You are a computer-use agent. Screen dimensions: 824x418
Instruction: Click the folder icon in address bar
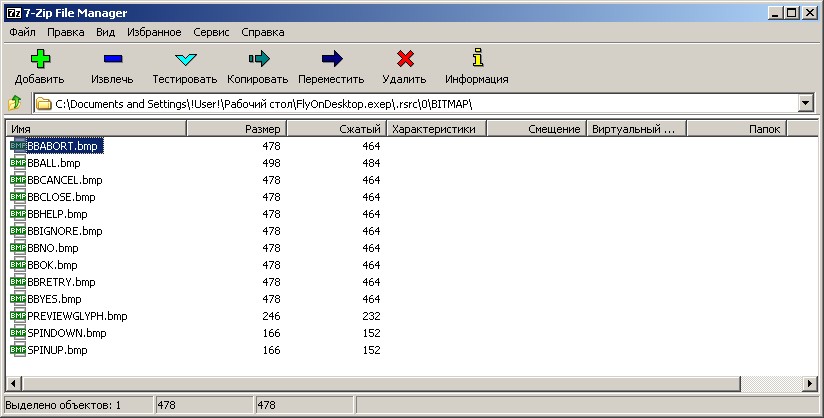(44, 104)
